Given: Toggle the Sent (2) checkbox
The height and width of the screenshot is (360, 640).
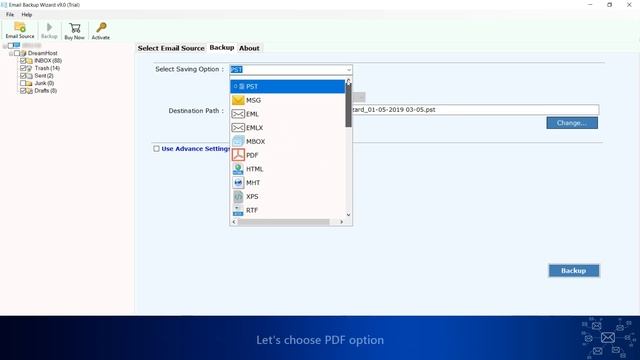Looking at the screenshot, I should coord(23,76).
